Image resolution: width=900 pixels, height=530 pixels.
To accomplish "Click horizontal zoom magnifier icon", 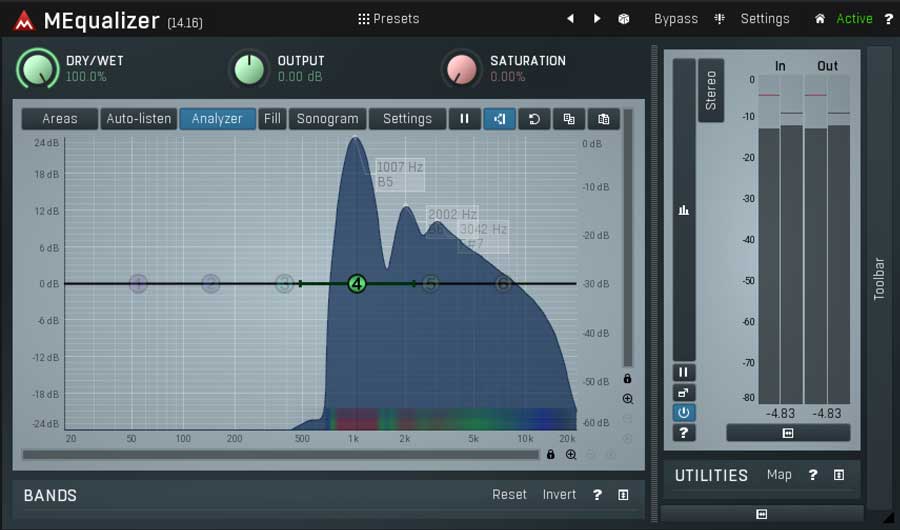I will (x=571, y=455).
